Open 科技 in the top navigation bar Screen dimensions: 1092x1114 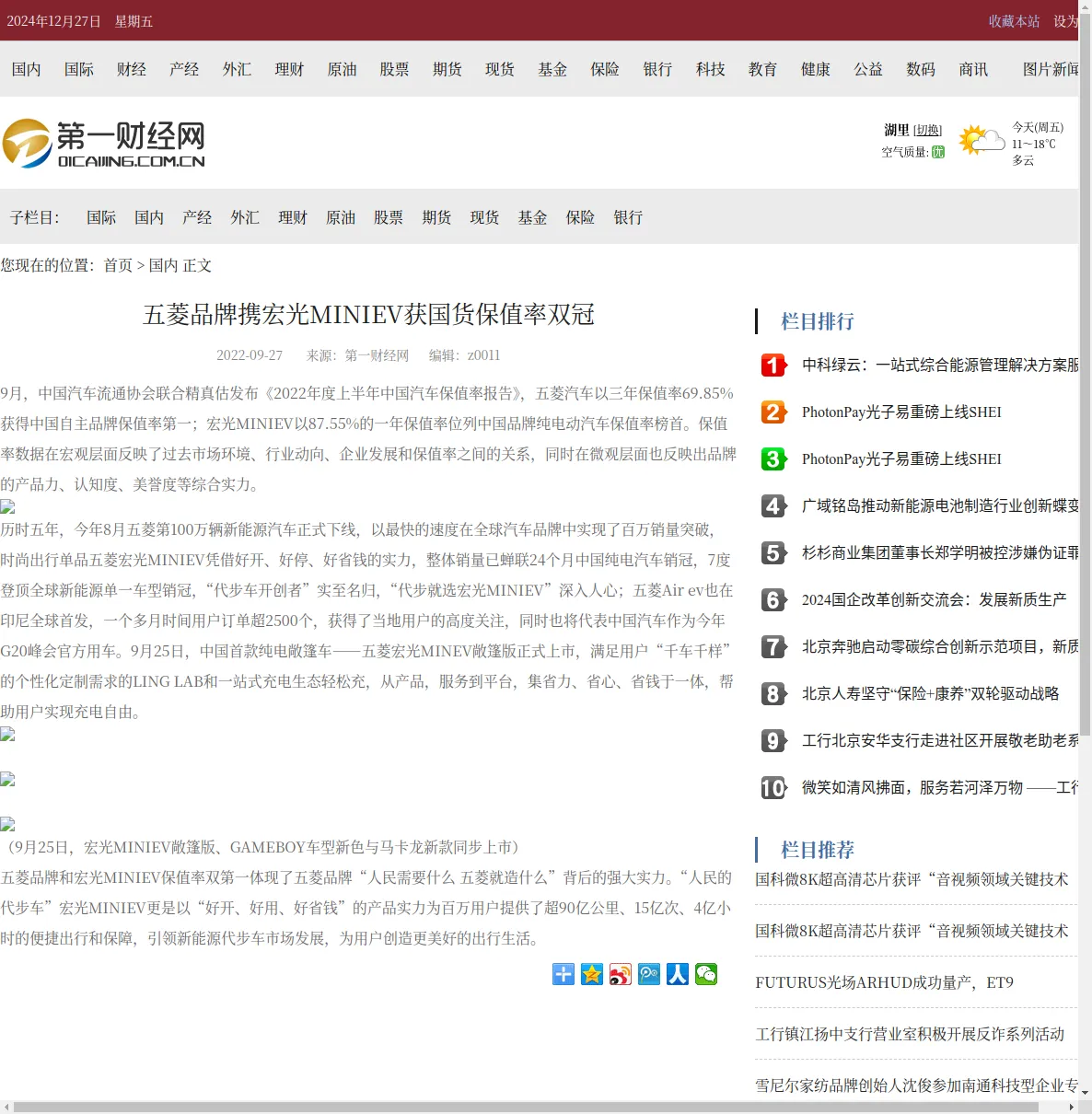coord(710,69)
